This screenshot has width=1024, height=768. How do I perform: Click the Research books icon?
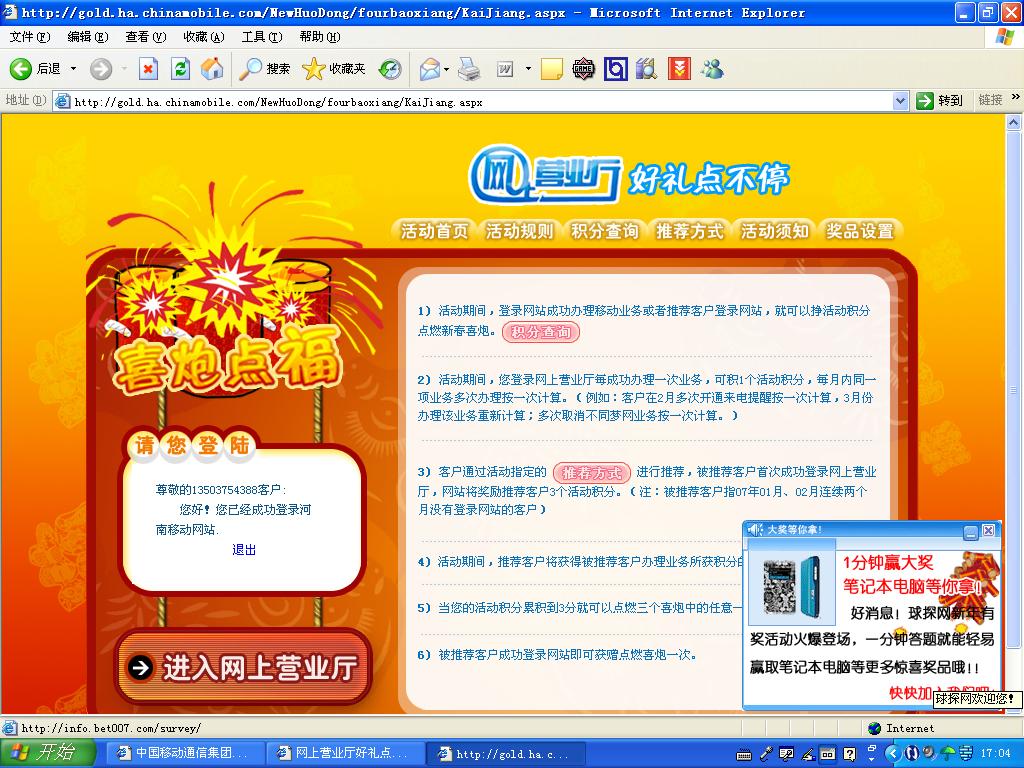click(x=647, y=69)
